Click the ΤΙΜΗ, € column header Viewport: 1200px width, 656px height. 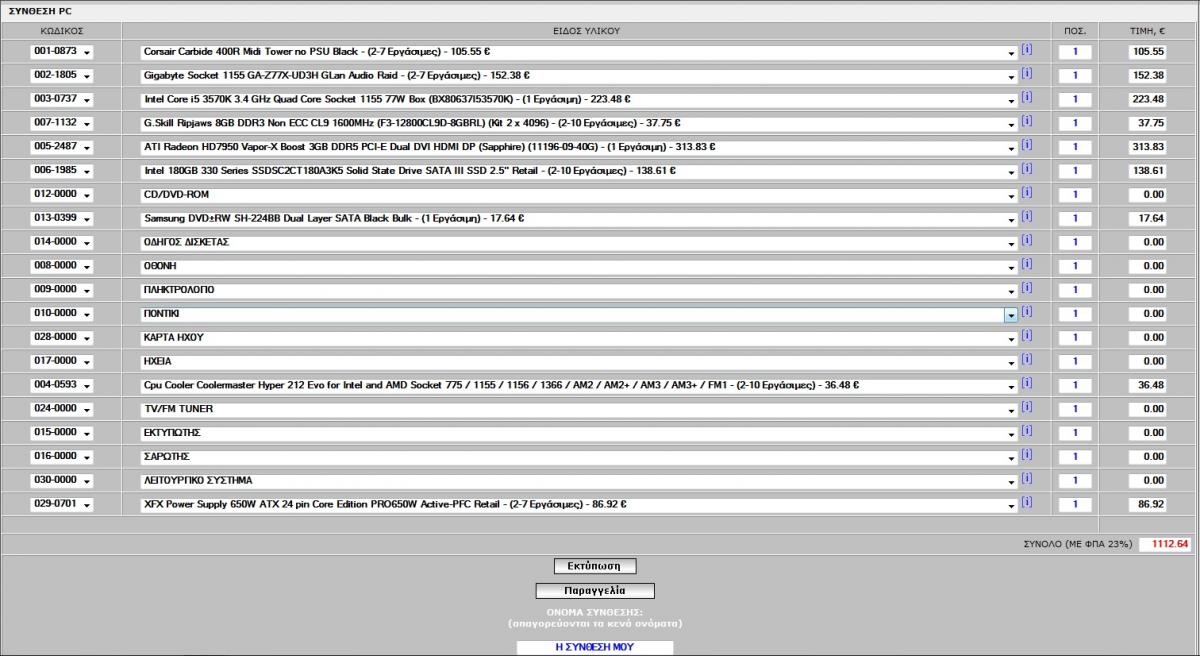tap(1148, 31)
